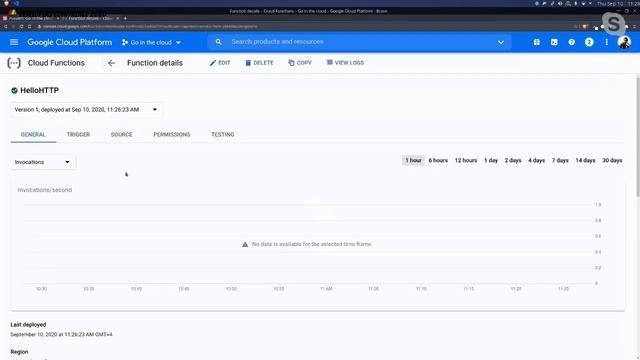Open the PERMISSIONS tab

[172, 135]
